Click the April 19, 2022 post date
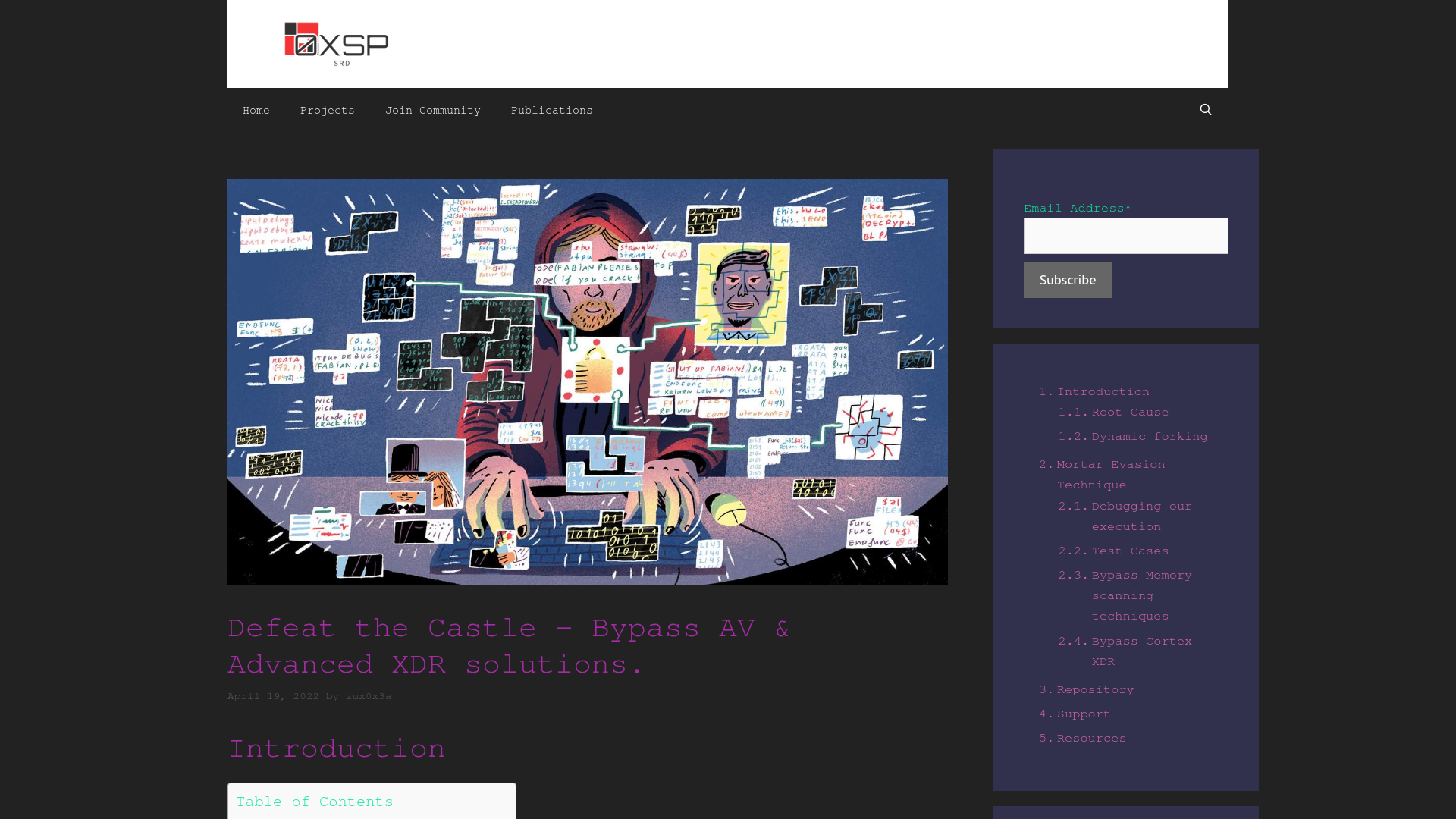 tap(273, 696)
